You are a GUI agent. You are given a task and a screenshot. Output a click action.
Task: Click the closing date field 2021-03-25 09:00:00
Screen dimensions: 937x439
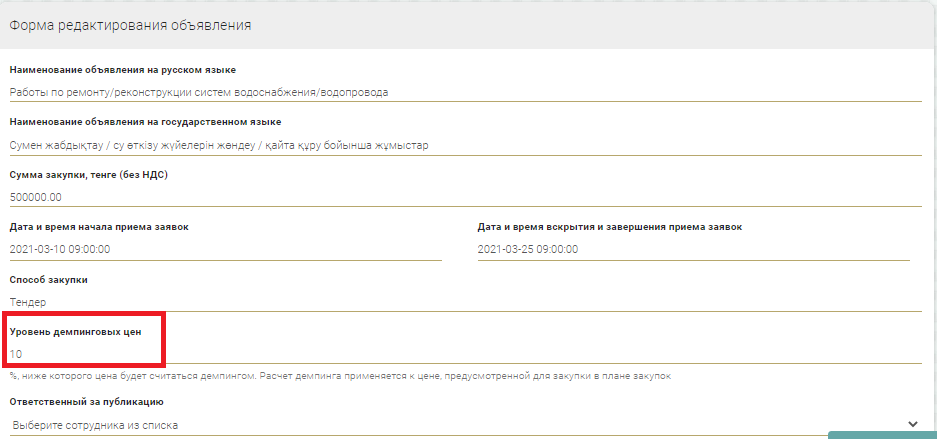click(693, 249)
